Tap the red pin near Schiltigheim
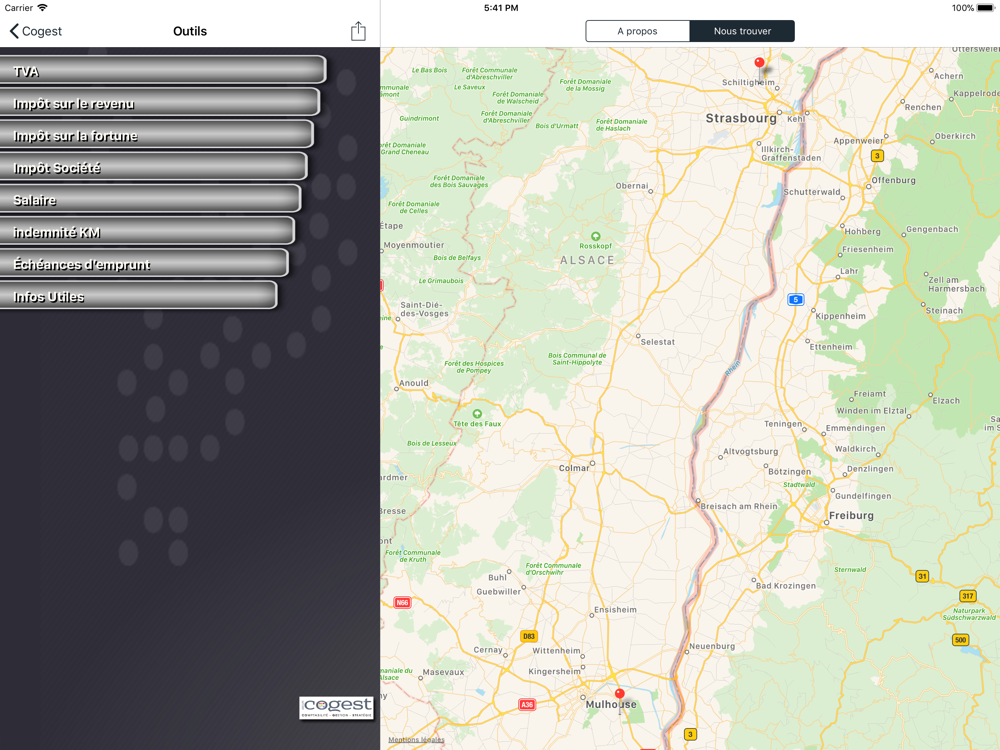Screen dimensions: 1000x750 (x=759, y=63)
